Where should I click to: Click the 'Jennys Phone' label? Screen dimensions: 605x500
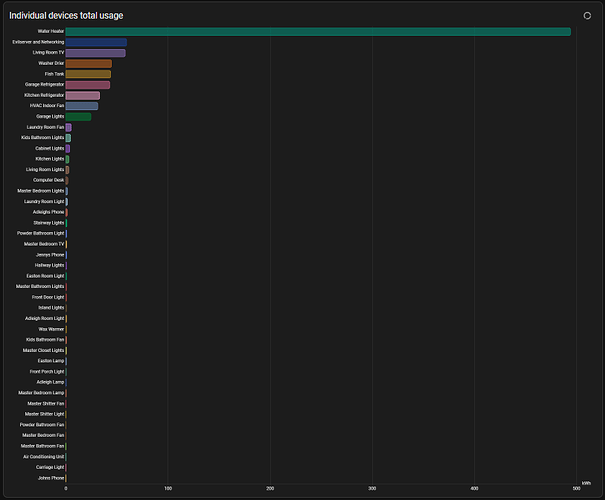[x=50, y=255]
